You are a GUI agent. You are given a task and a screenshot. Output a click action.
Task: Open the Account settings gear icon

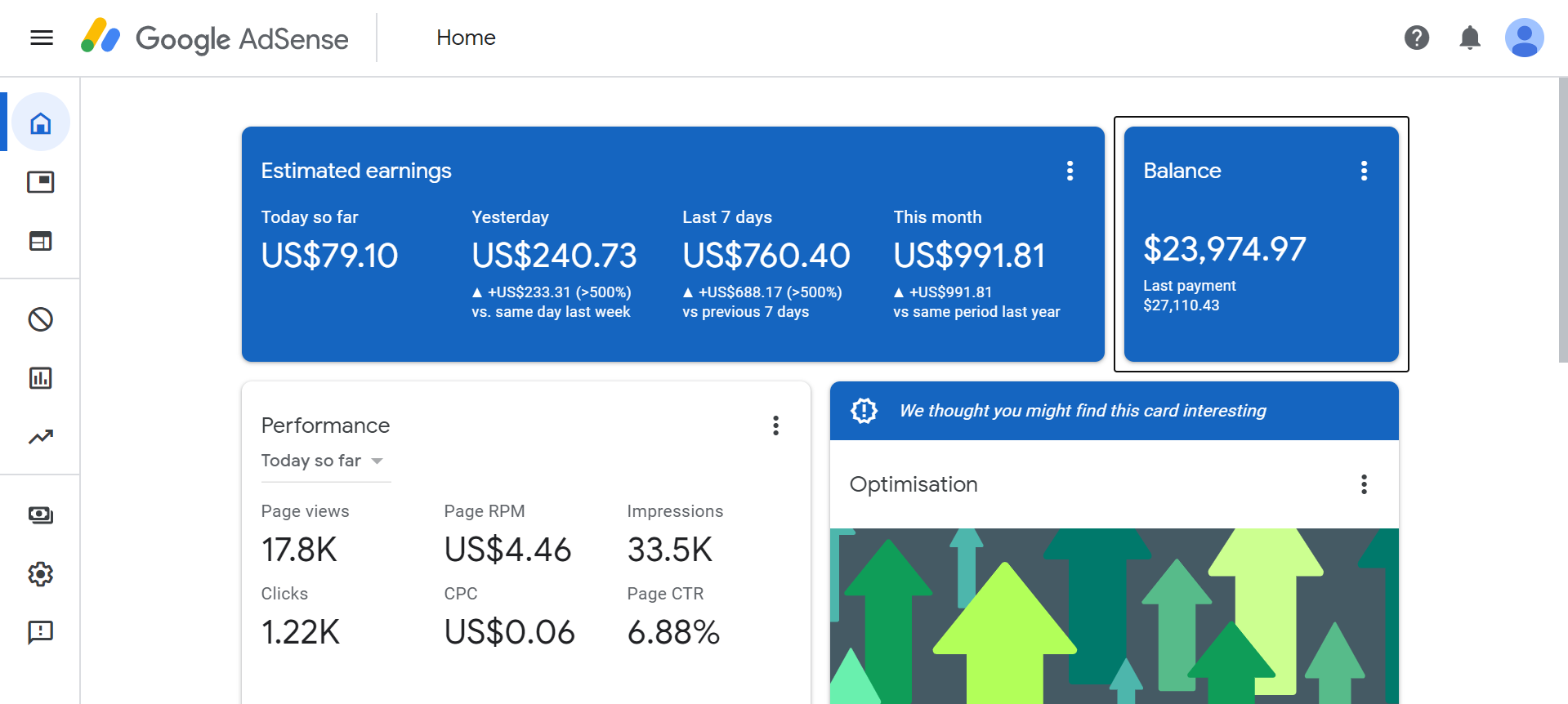[x=41, y=574]
